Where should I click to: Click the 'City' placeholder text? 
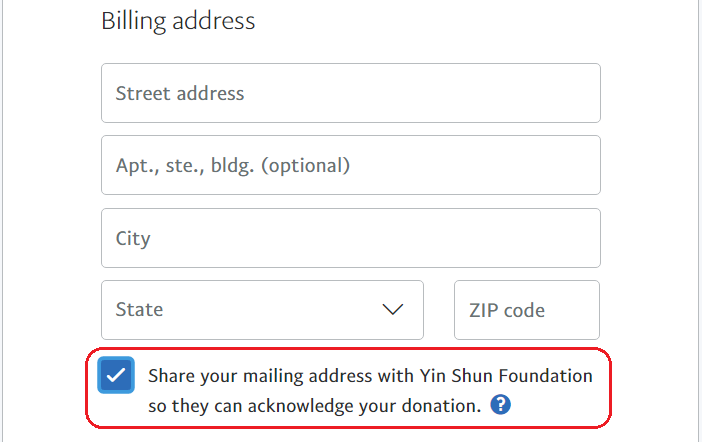(x=133, y=239)
